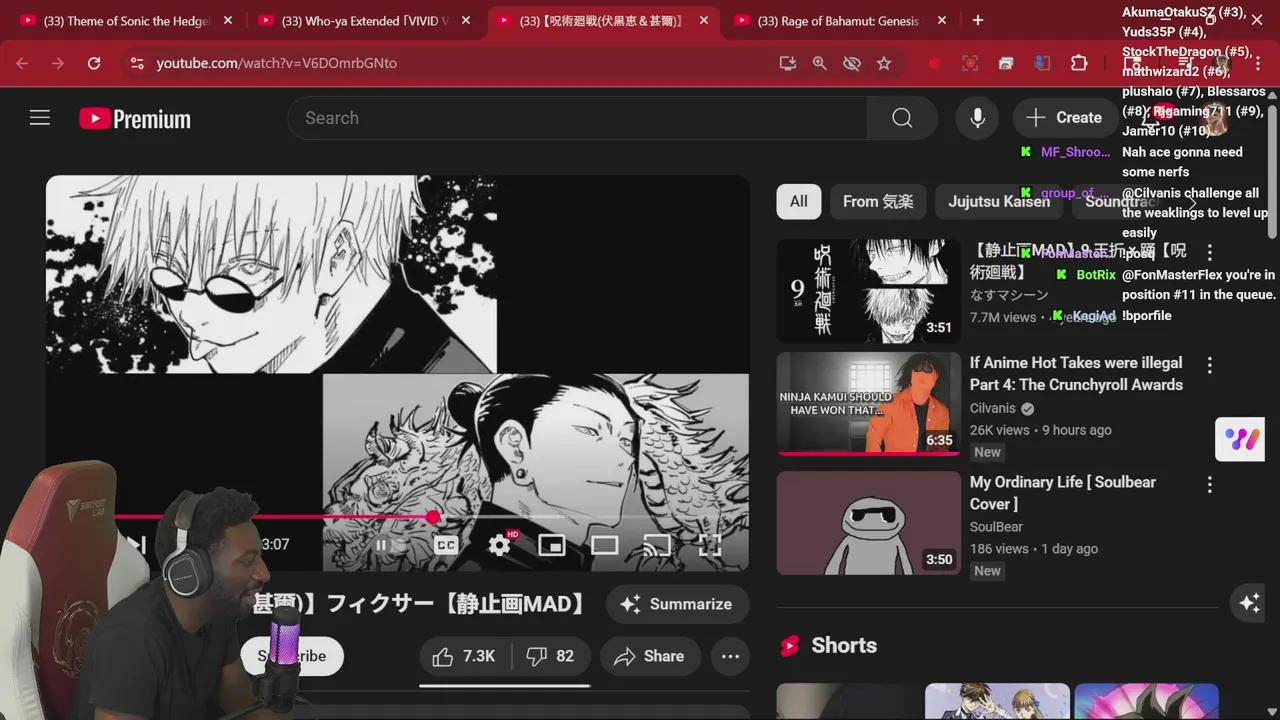1280x720 pixels.
Task: Enter full screen mode
Action: click(x=709, y=545)
